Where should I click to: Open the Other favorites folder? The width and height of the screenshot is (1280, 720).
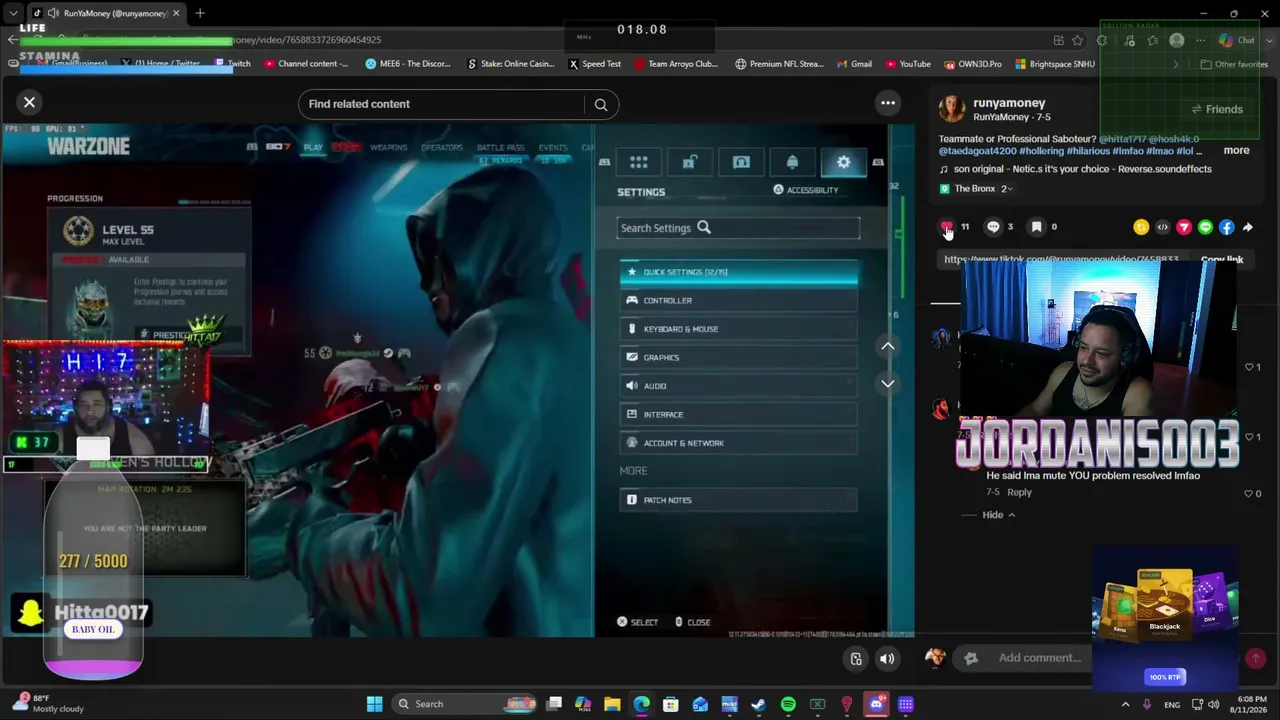pyautogui.click(x=1234, y=64)
